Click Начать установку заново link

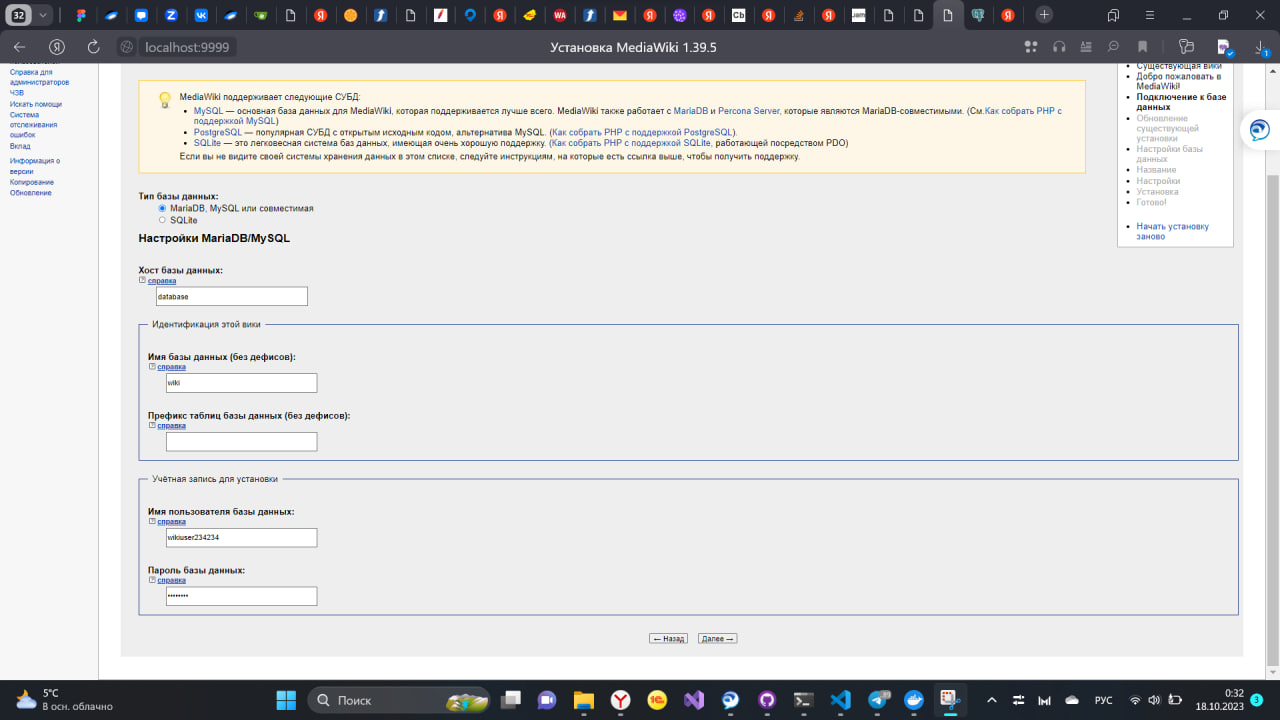click(1172, 231)
